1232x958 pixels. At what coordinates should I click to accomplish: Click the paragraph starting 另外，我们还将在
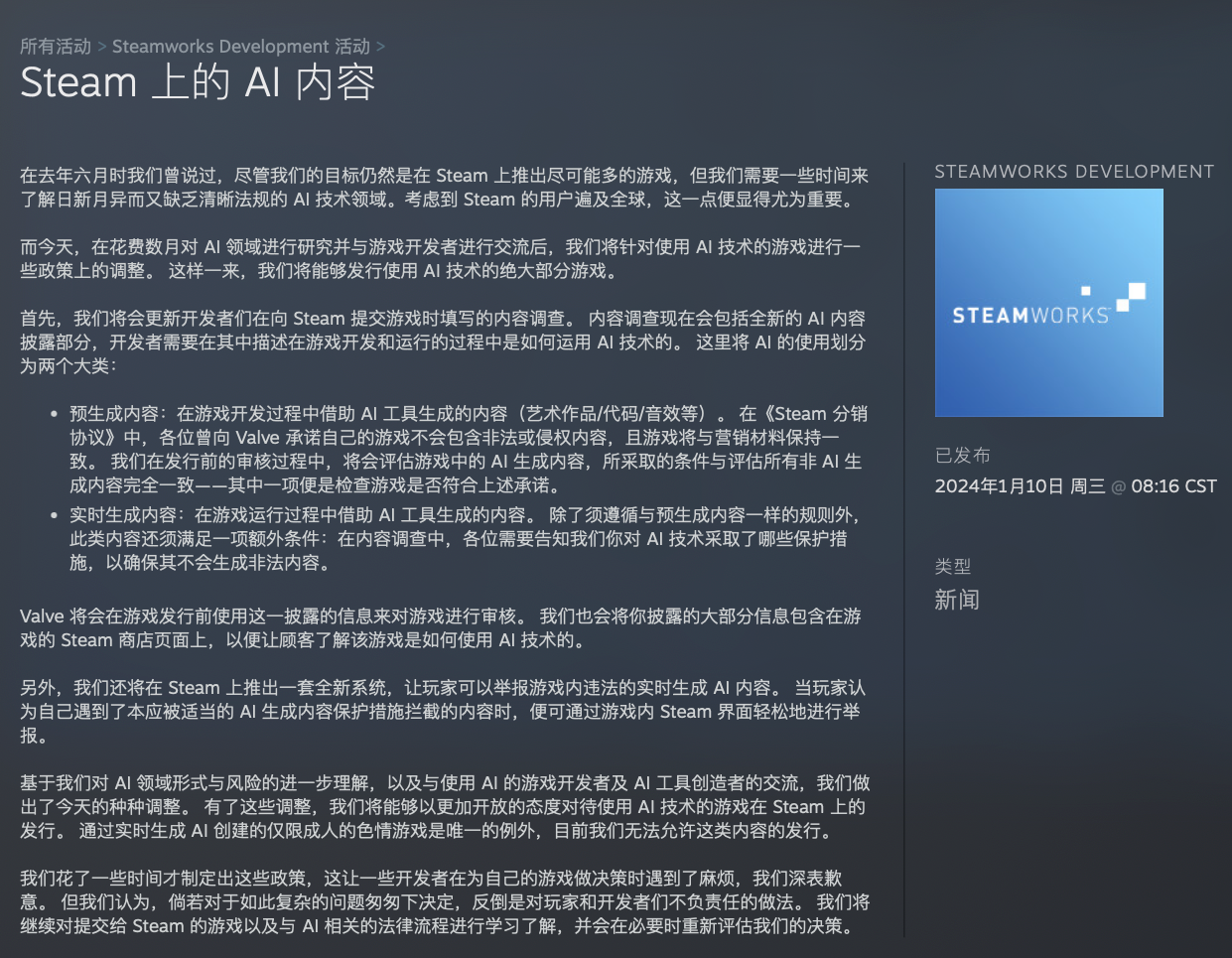pos(443,712)
